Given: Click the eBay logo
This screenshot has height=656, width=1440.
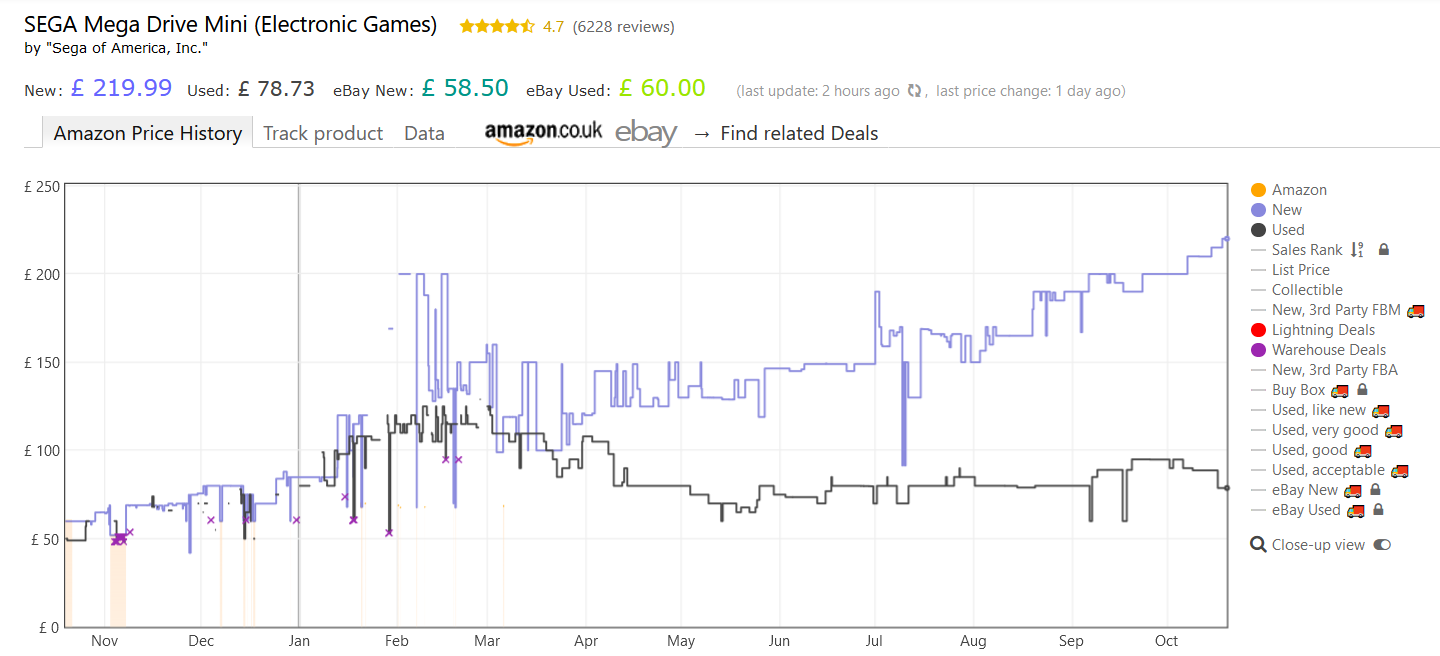Looking at the screenshot, I should tap(646, 133).
